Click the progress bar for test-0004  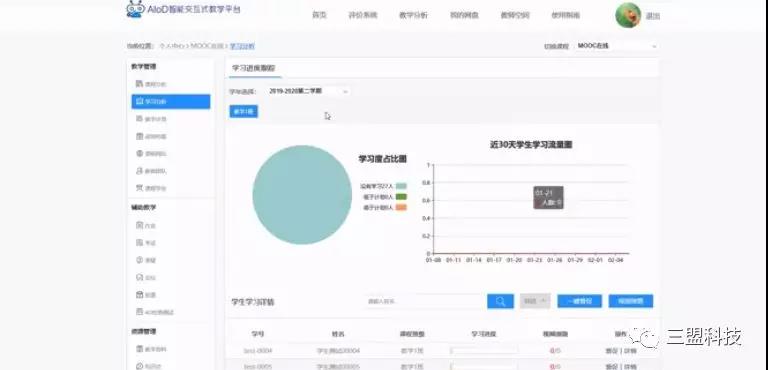484,351
